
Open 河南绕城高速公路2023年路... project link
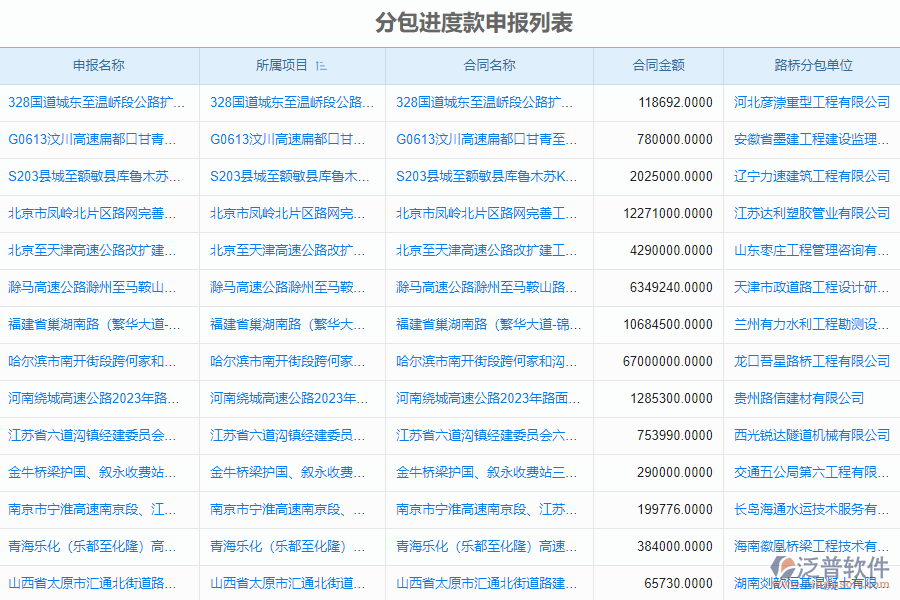pyautogui.click(x=287, y=398)
